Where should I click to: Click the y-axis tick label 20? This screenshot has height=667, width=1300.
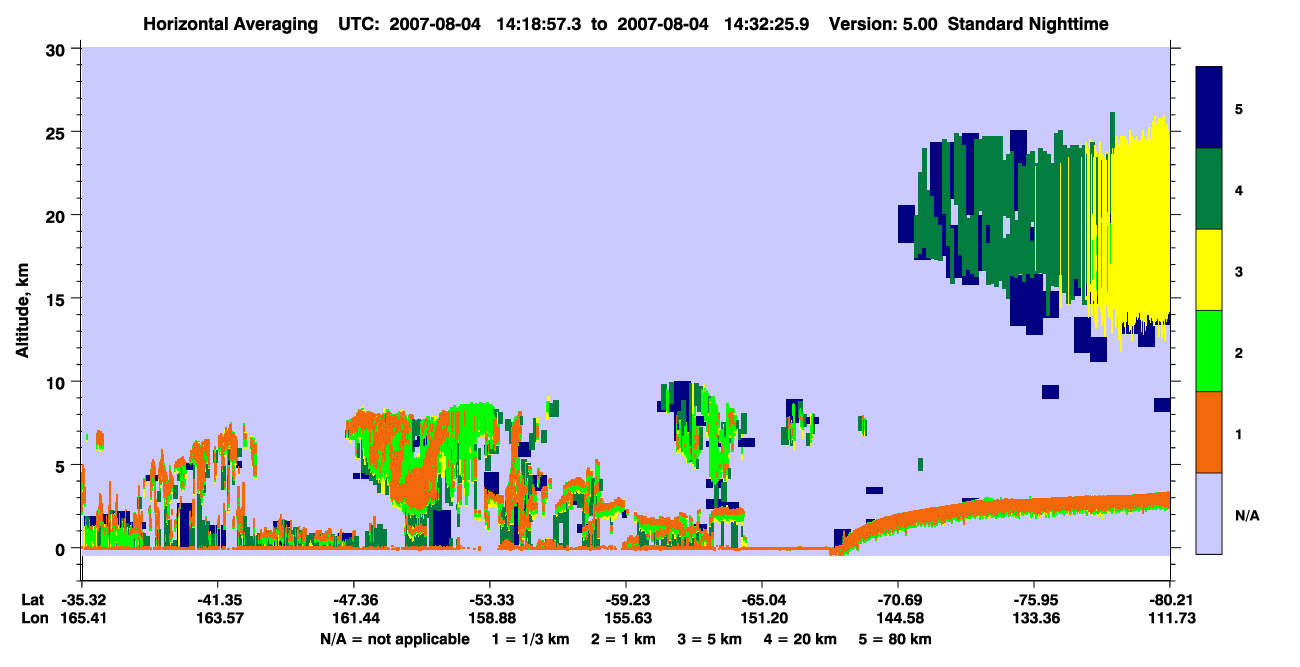(x=58, y=215)
